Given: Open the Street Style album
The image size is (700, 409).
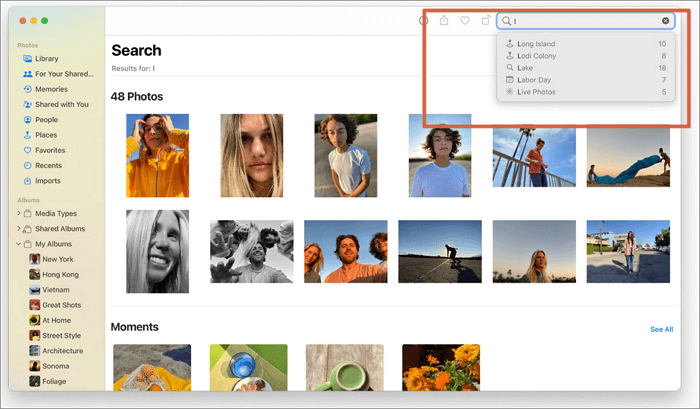Looking at the screenshot, I should [62, 335].
